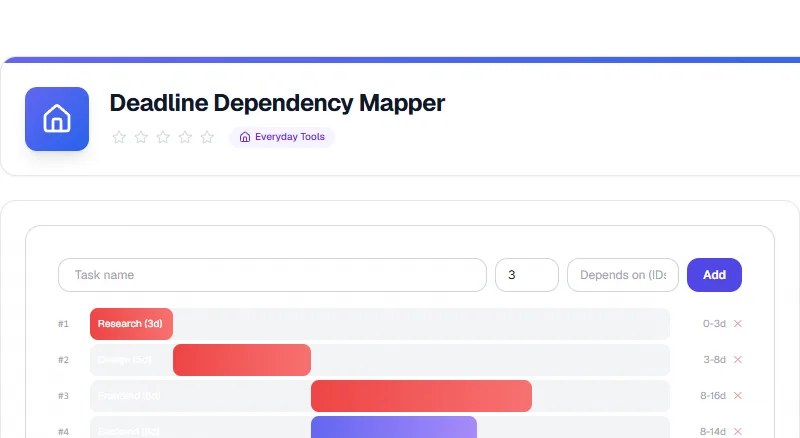800x438 pixels.
Task: Select the purple bar in row #4
Action: click(394, 427)
